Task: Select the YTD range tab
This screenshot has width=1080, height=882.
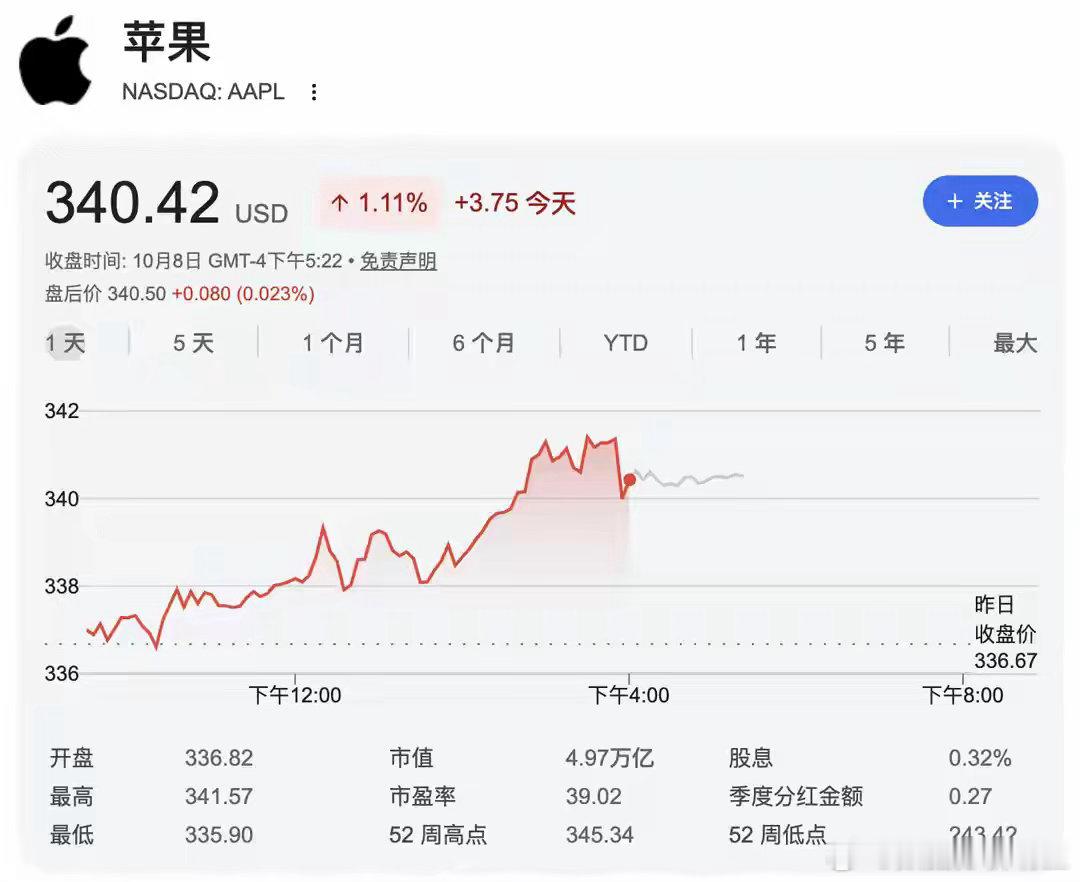Action: pos(625,343)
